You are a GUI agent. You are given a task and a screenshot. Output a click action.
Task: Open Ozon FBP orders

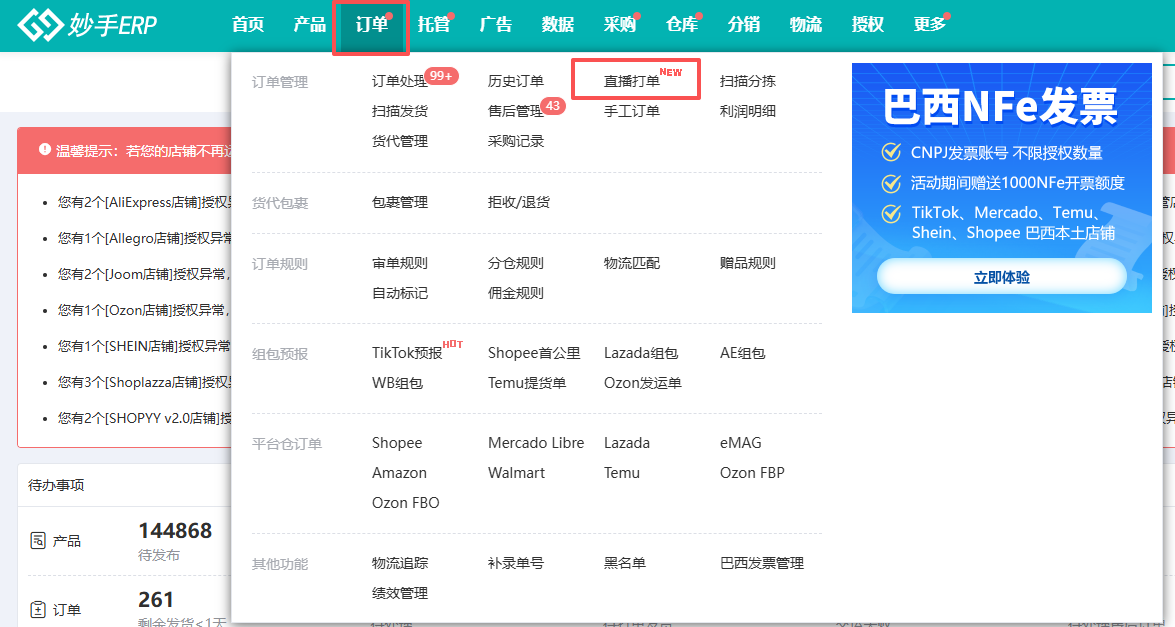pyautogui.click(x=752, y=473)
